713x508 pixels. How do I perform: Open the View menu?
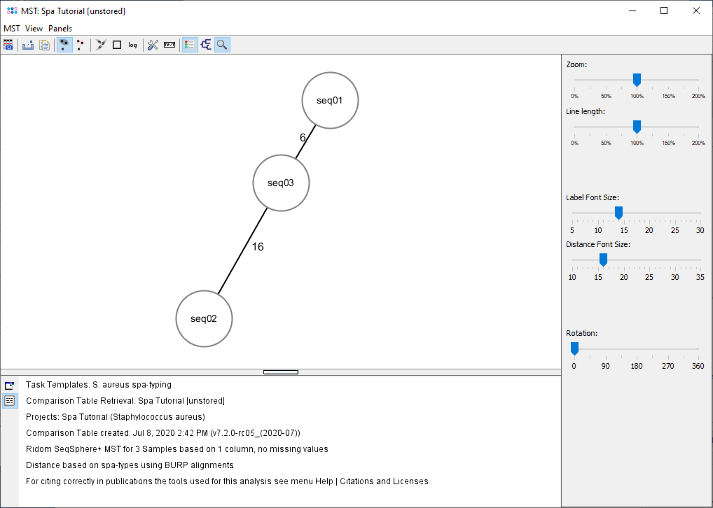pyautogui.click(x=34, y=28)
